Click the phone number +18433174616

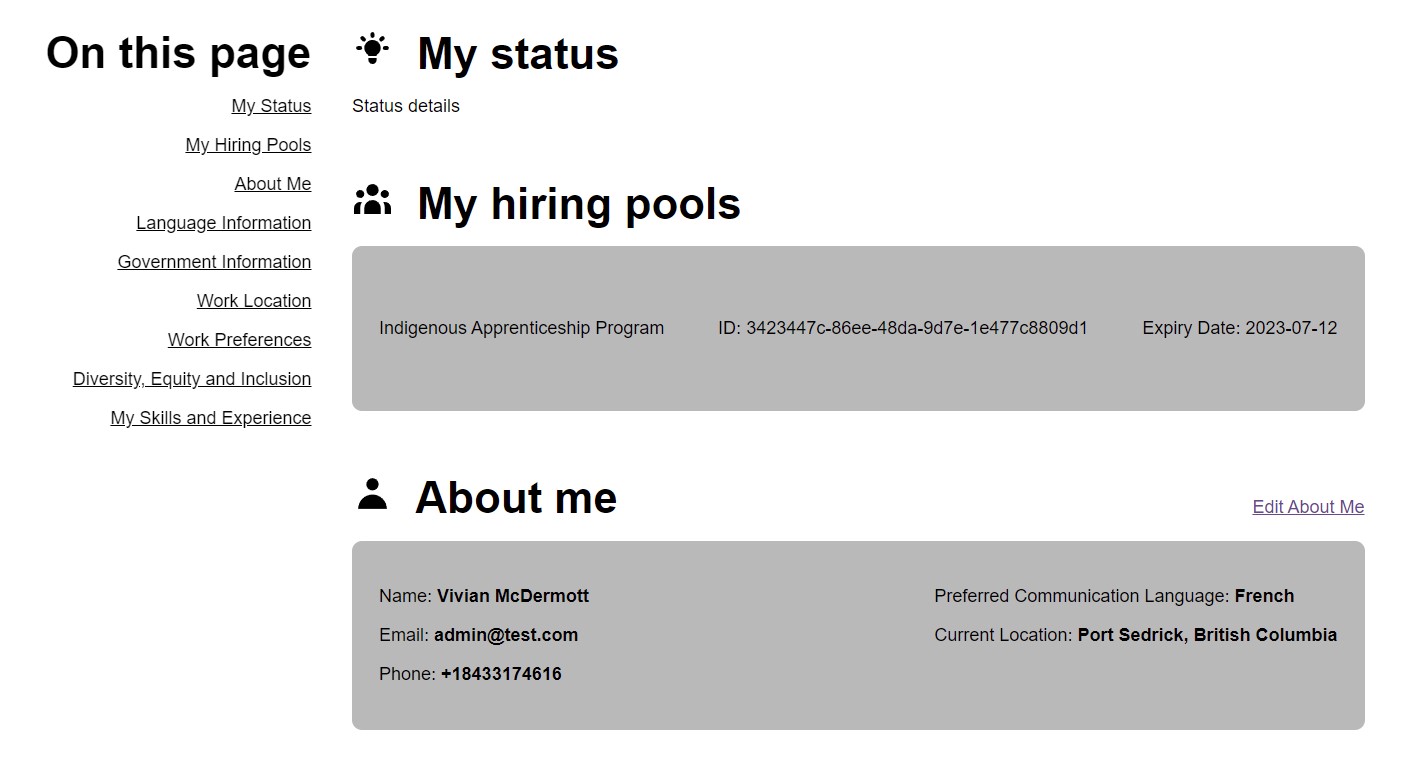point(501,674)
